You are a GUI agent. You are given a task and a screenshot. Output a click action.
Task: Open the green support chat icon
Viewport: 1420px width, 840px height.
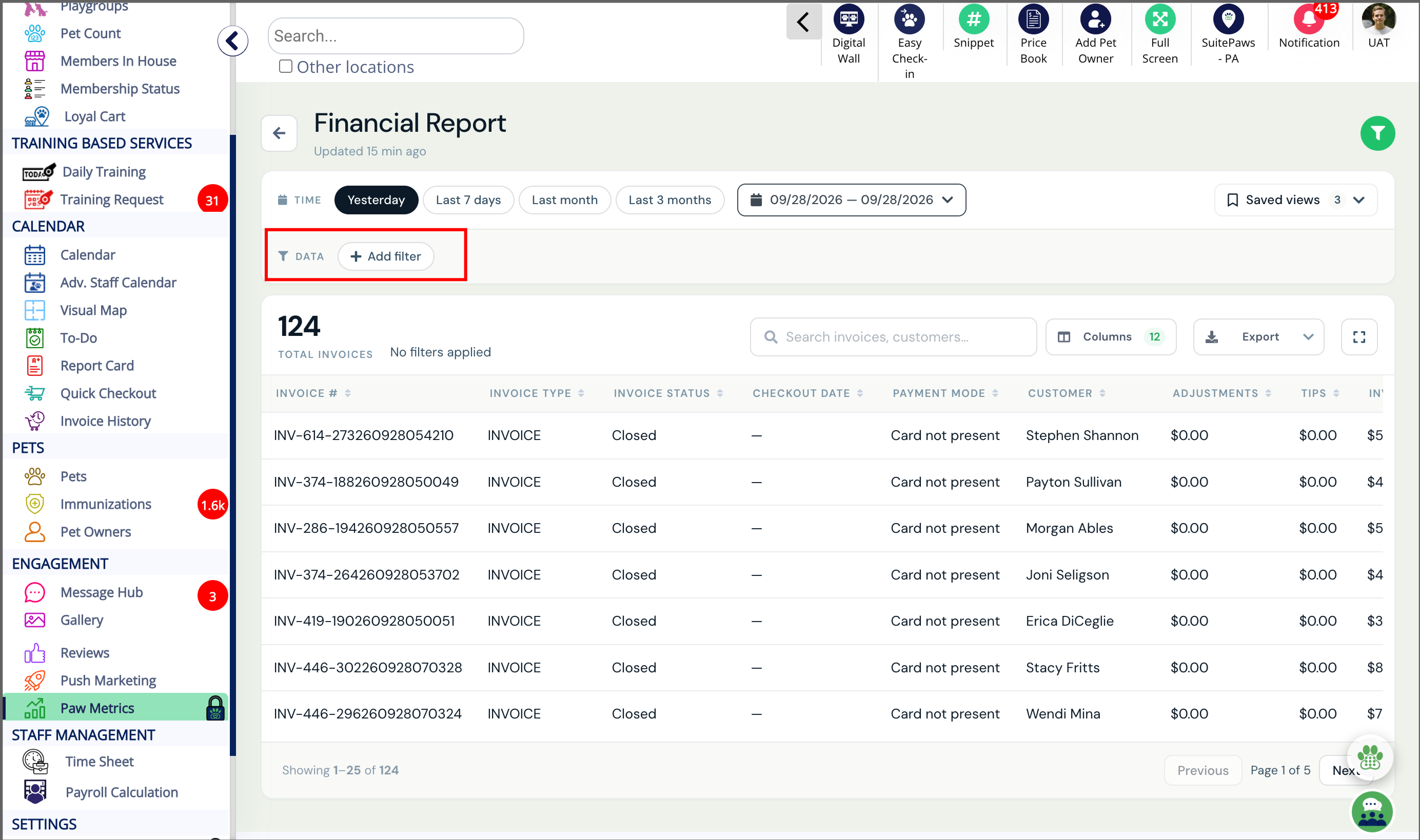(1371, 812)
